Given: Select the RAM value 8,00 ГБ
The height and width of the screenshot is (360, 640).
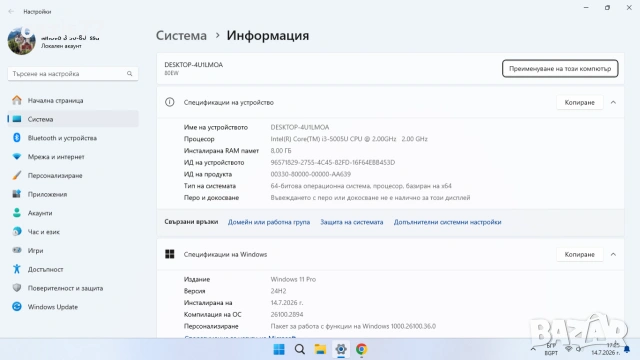Looking at the screenshot, I should point(281,151).
